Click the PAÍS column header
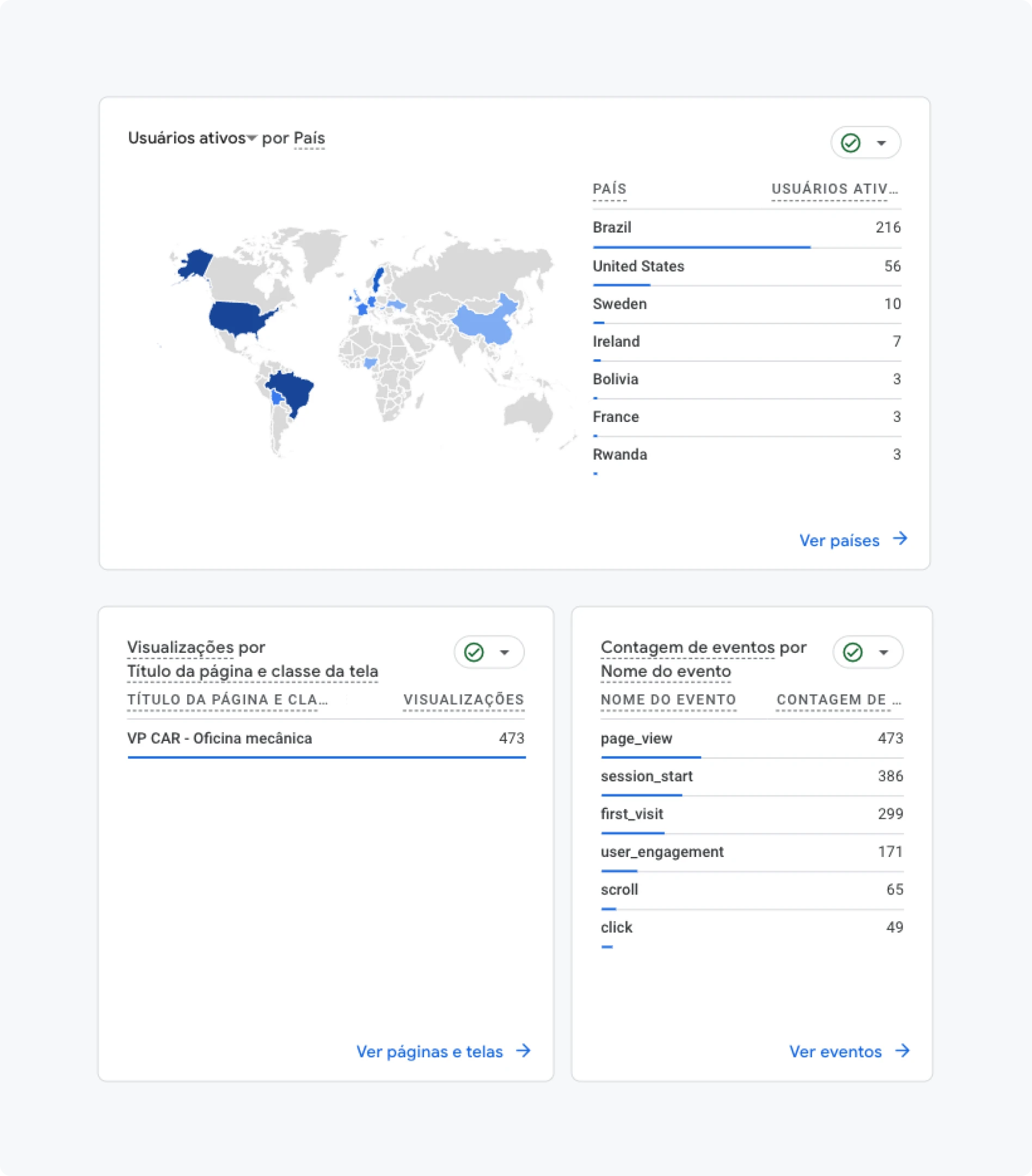 [609, 189]
